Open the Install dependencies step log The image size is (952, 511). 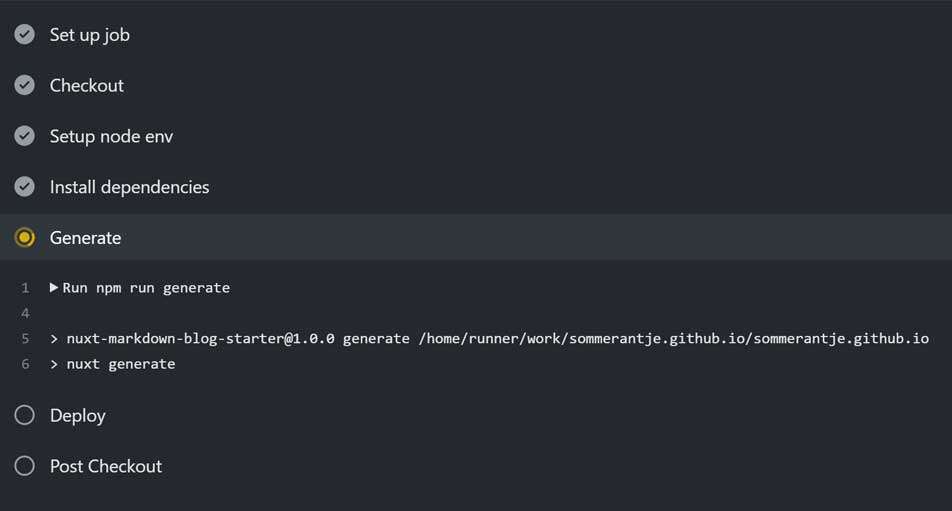[x=129, y=187]
